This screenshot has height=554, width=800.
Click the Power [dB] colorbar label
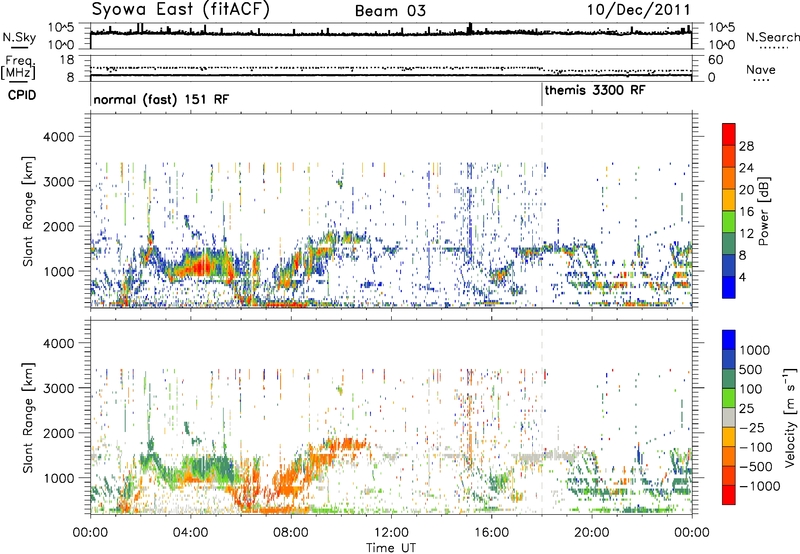[x=763, y=211]
